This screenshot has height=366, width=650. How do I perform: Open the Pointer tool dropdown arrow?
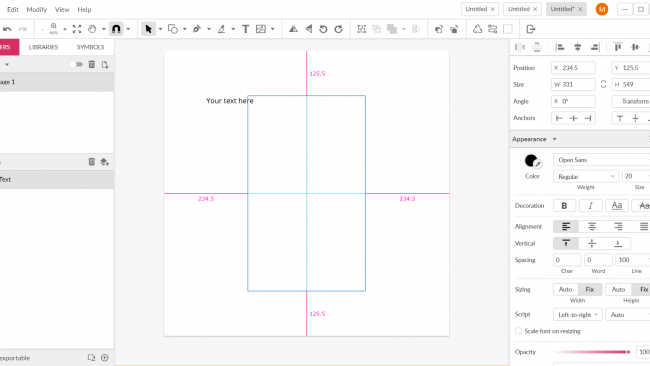pyautogui.click(x=160, y=29)
